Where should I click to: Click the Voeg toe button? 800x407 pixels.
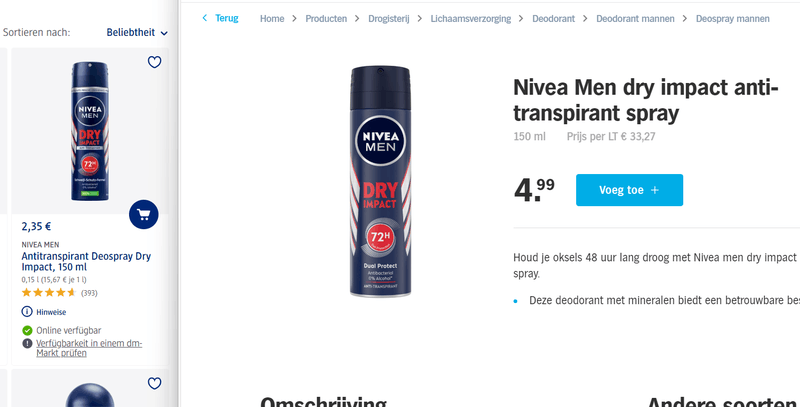pyautogui.click(x=630, y=190)
